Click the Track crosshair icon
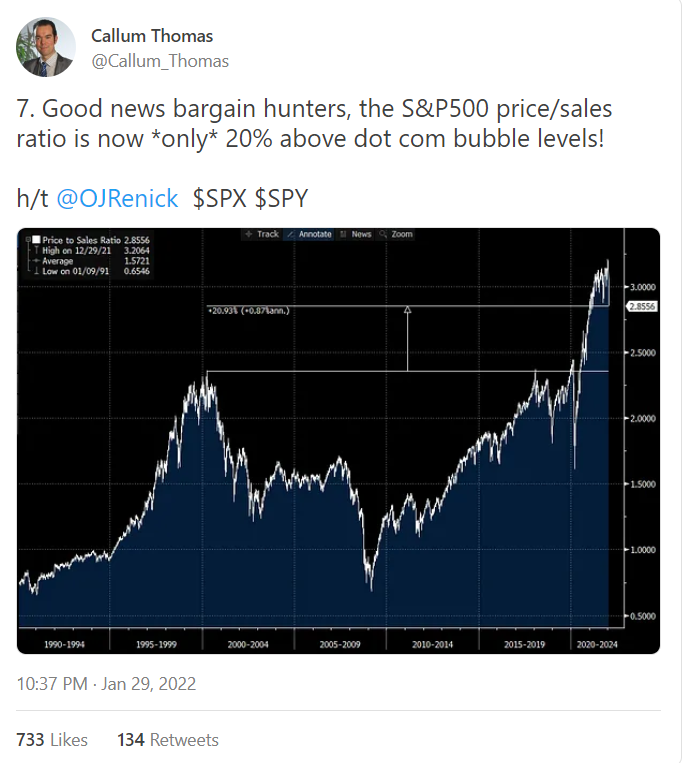The image size is (682, 763). (x=249, y=234)
